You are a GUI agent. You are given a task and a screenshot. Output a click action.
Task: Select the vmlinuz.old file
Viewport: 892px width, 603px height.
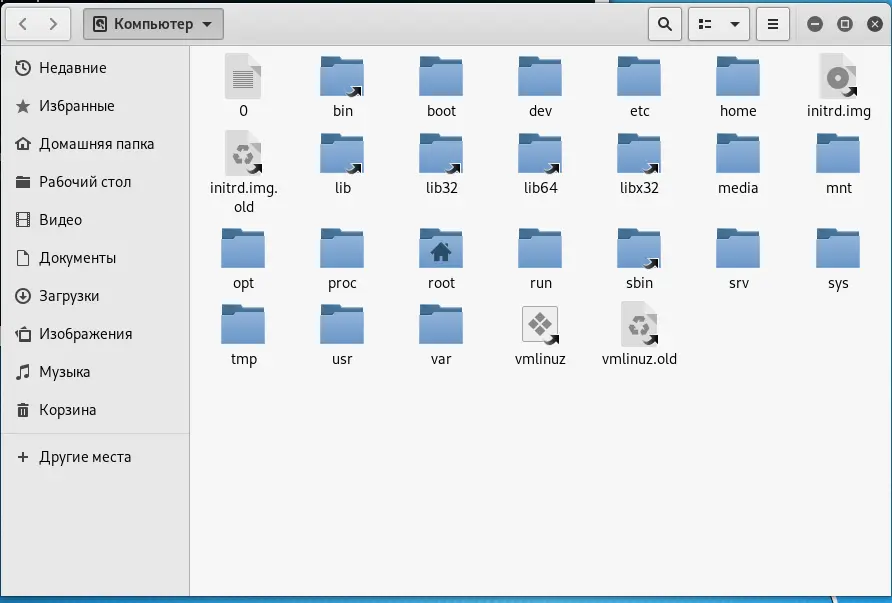pos(639,334)
